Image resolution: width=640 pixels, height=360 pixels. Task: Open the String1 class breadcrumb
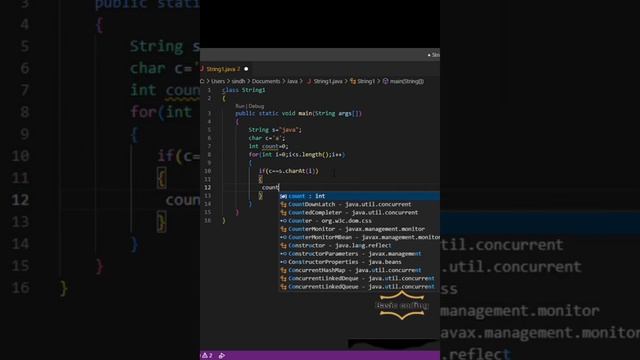pos(366,81)
